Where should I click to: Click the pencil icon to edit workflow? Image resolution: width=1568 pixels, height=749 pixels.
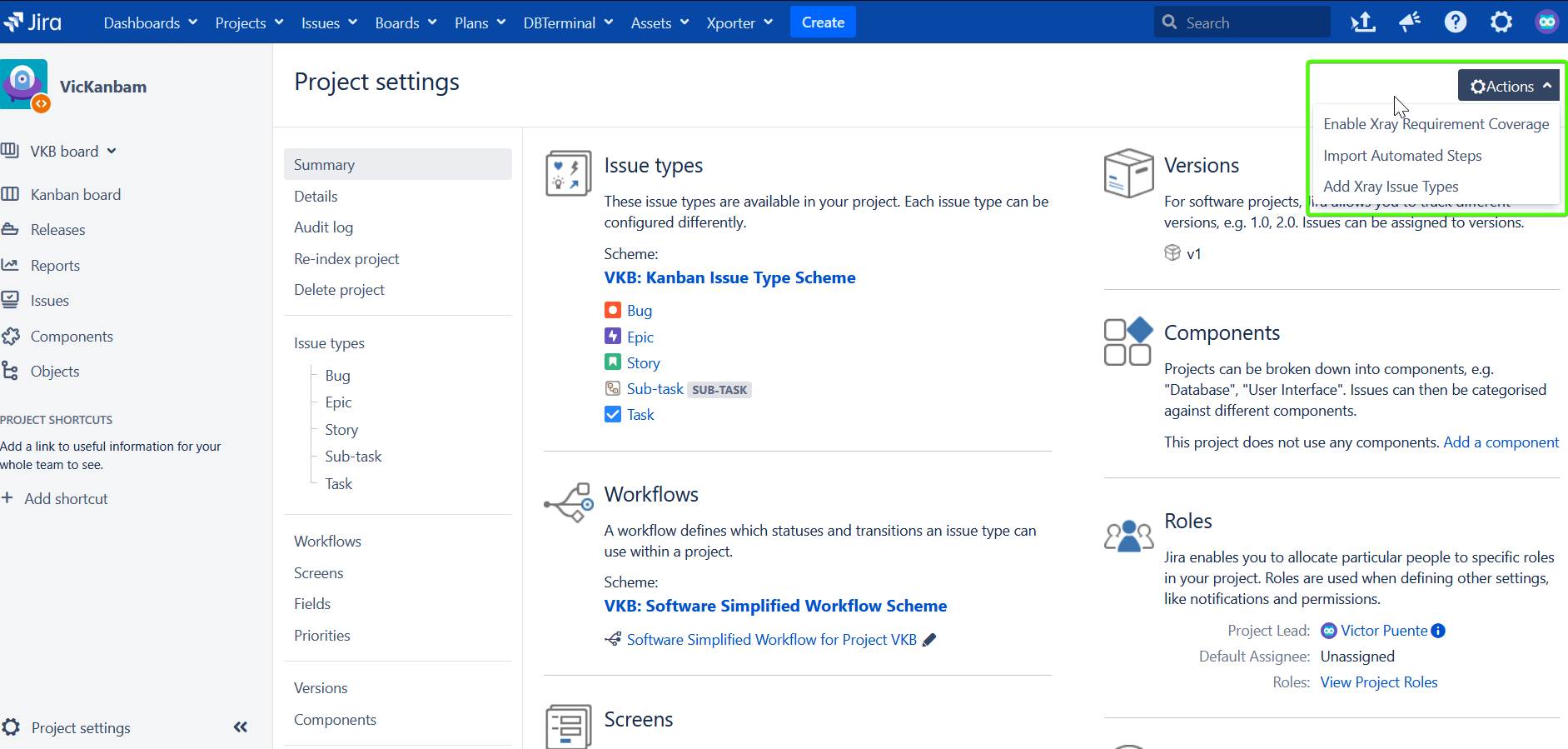click(929, 640)
